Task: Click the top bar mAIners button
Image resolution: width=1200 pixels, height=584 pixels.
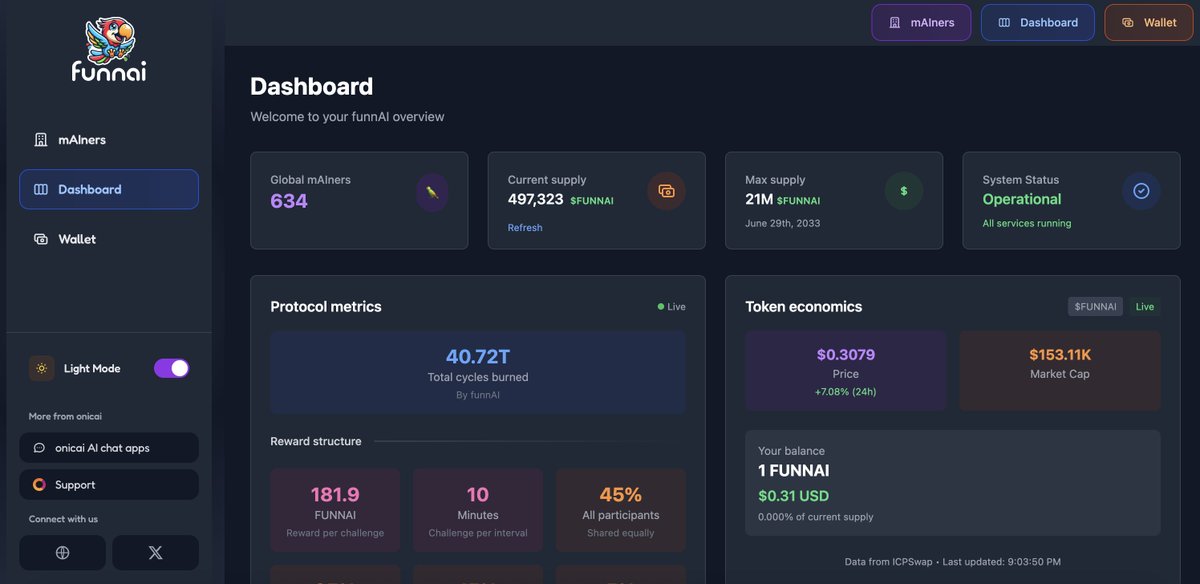Action: [x=921, y=22]
